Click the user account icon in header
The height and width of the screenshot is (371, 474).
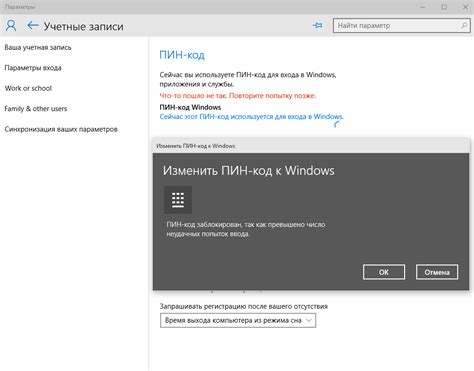(11, 25)
